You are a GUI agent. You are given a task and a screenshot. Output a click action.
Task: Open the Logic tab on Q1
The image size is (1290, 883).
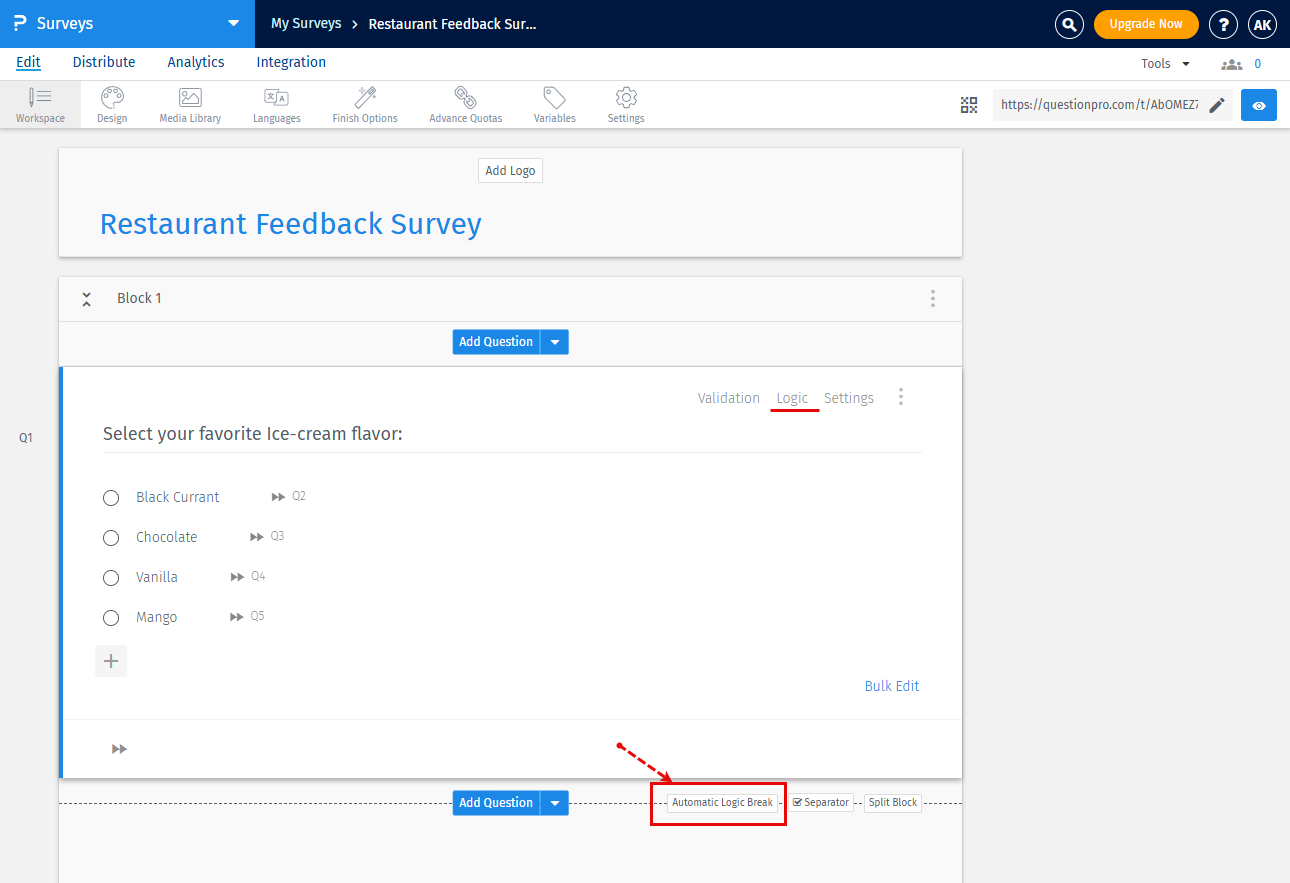(793, 397)
